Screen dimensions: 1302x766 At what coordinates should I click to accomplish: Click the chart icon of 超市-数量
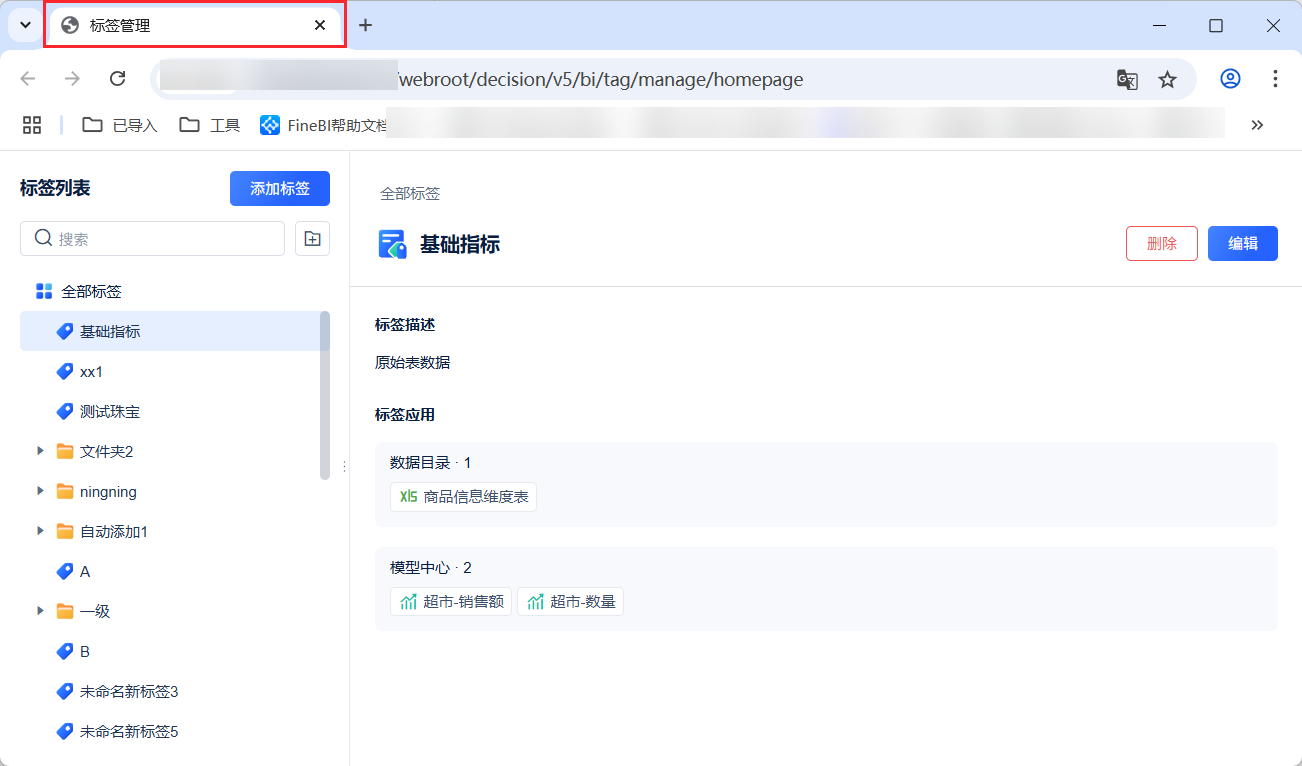[x=536, y=601]
